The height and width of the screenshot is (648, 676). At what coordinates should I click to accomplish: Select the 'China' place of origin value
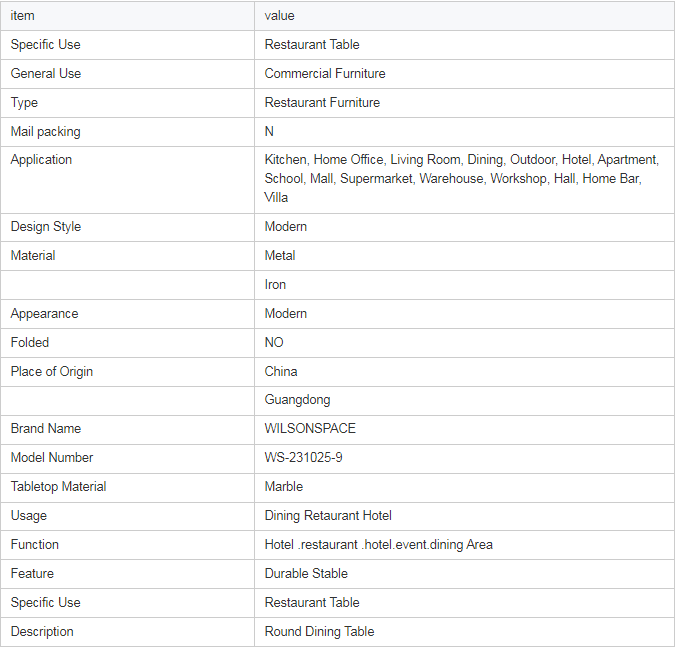(281, 372)
